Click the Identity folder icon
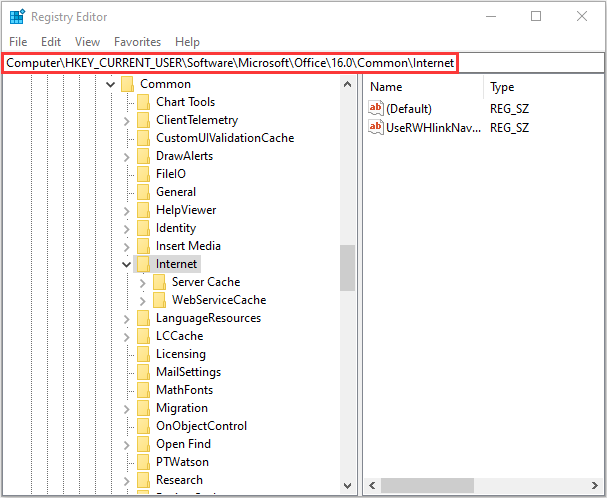 (143, 228)
